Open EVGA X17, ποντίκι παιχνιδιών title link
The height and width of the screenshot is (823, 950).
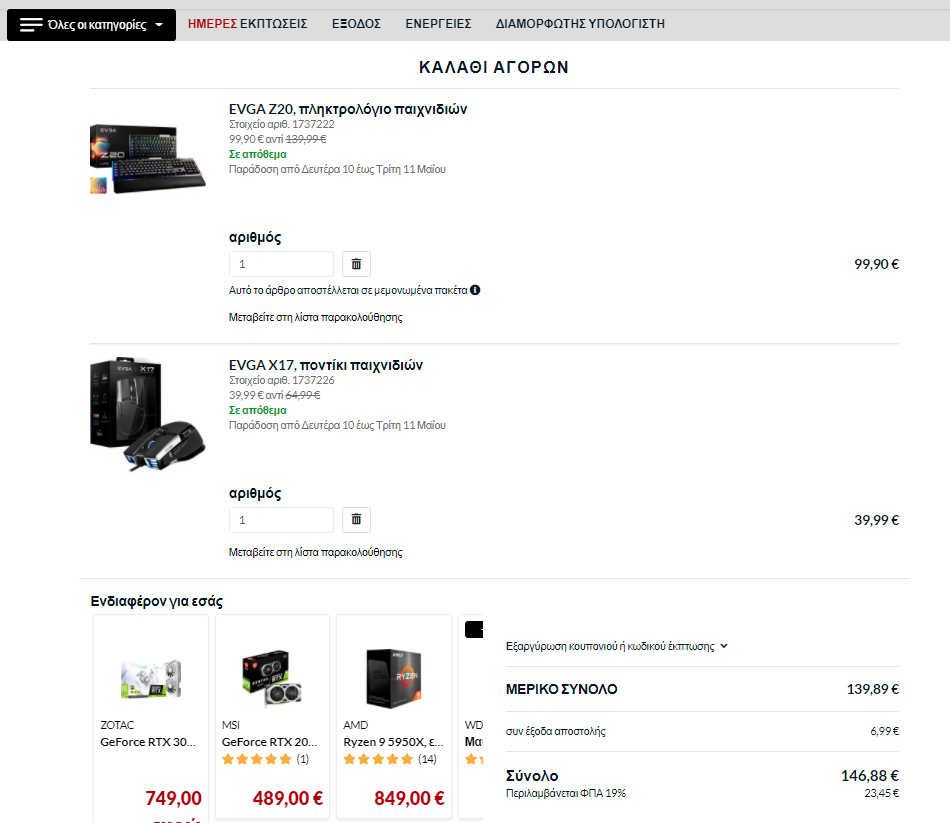(326, 365)
